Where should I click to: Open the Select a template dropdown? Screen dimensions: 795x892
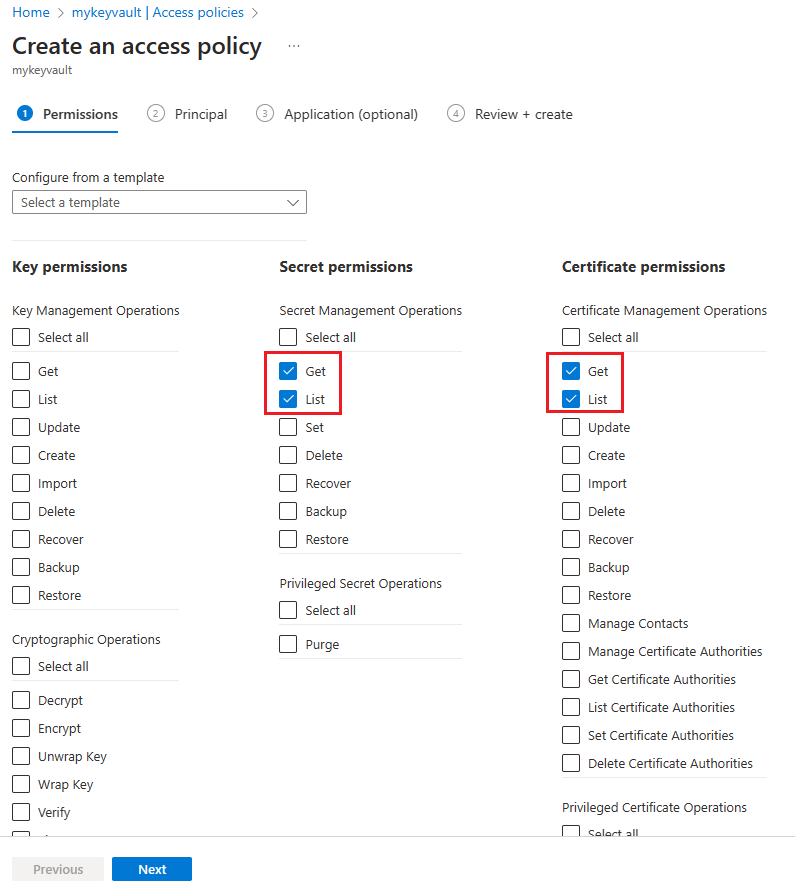coord(159,202)
